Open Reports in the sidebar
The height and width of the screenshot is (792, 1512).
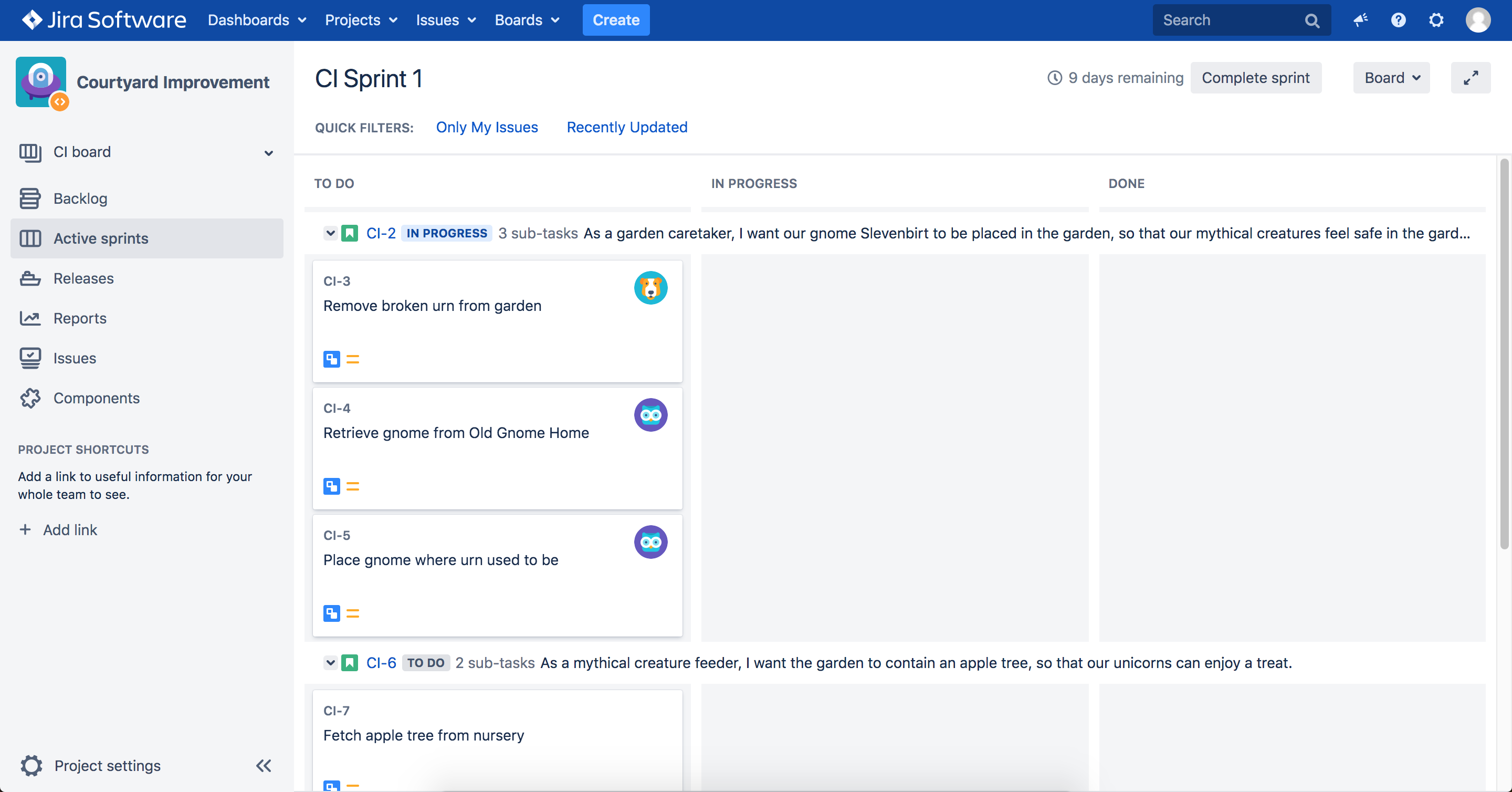pyautogui.click(x=147, y=318)
